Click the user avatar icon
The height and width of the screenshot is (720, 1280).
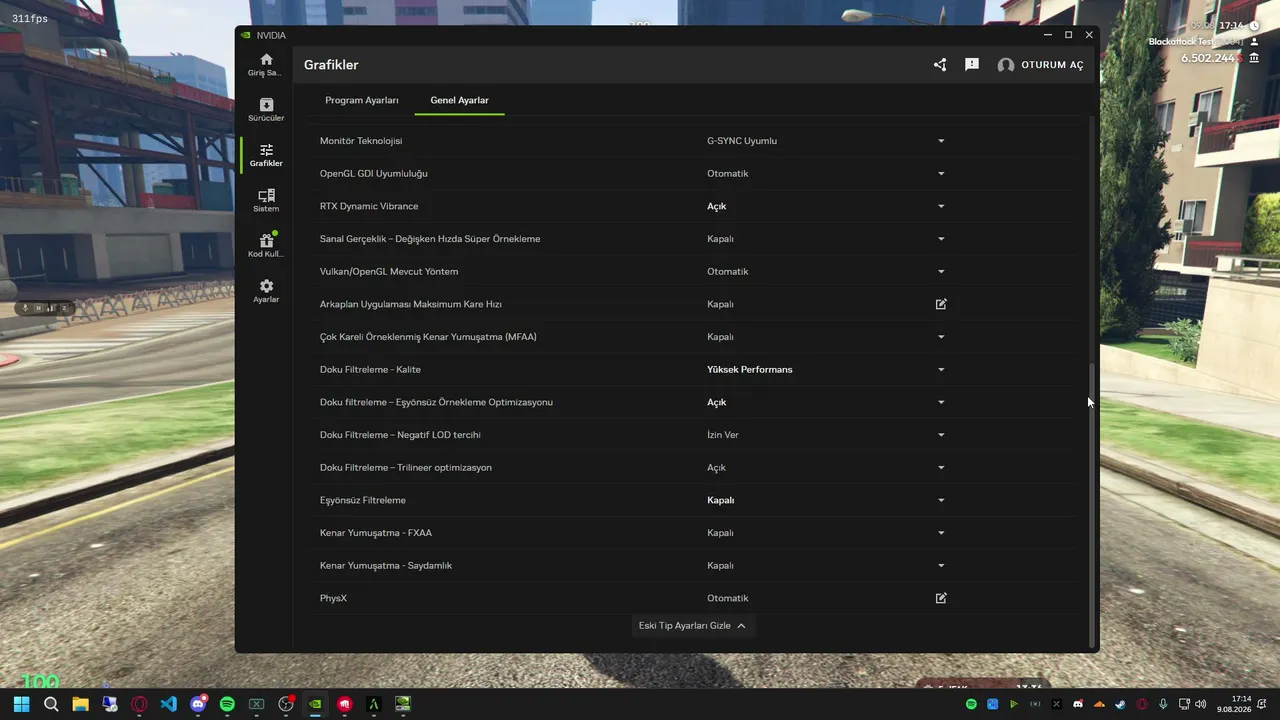(1006, 65)
